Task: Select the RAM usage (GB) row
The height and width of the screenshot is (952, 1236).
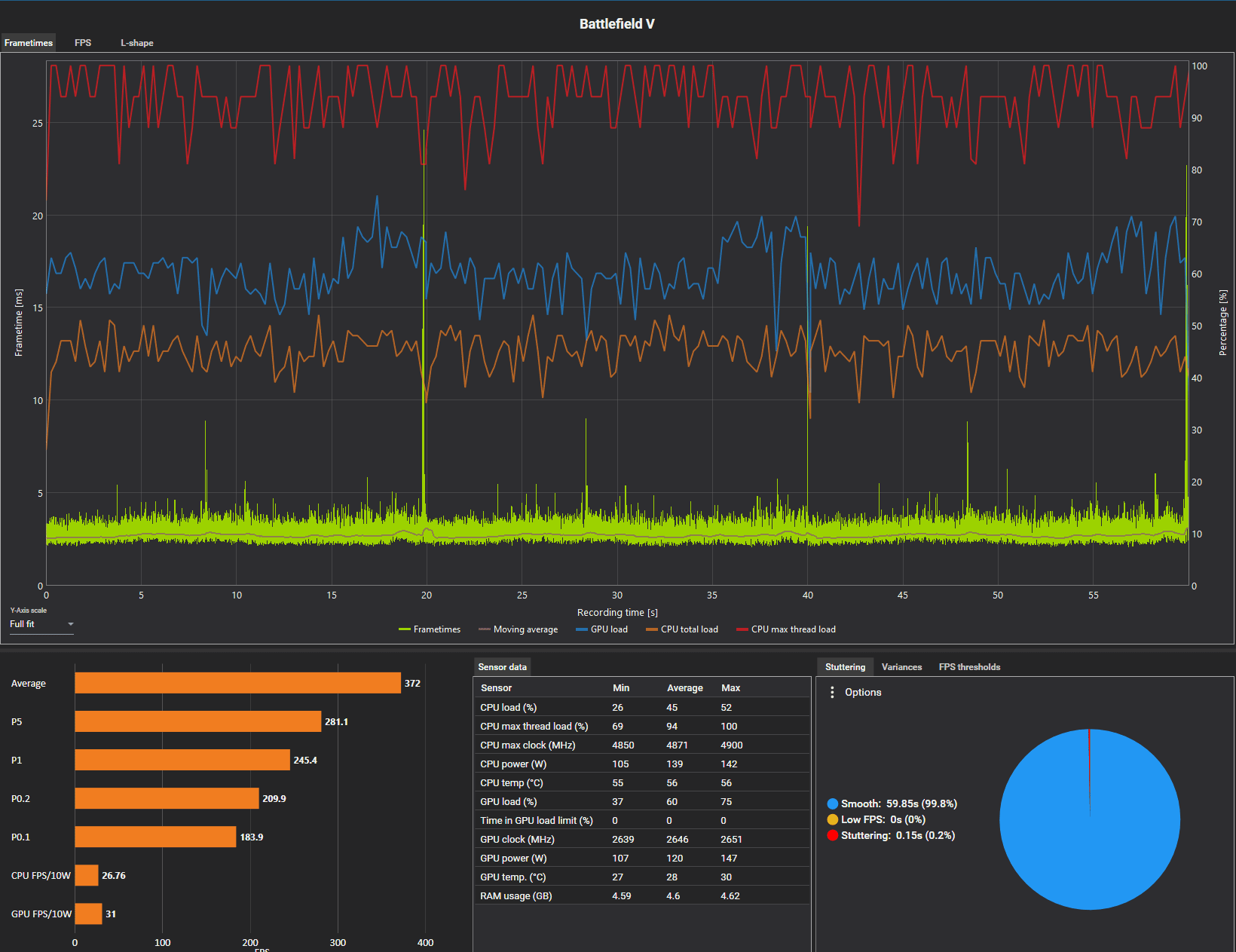Action: [x=642, y=895]
